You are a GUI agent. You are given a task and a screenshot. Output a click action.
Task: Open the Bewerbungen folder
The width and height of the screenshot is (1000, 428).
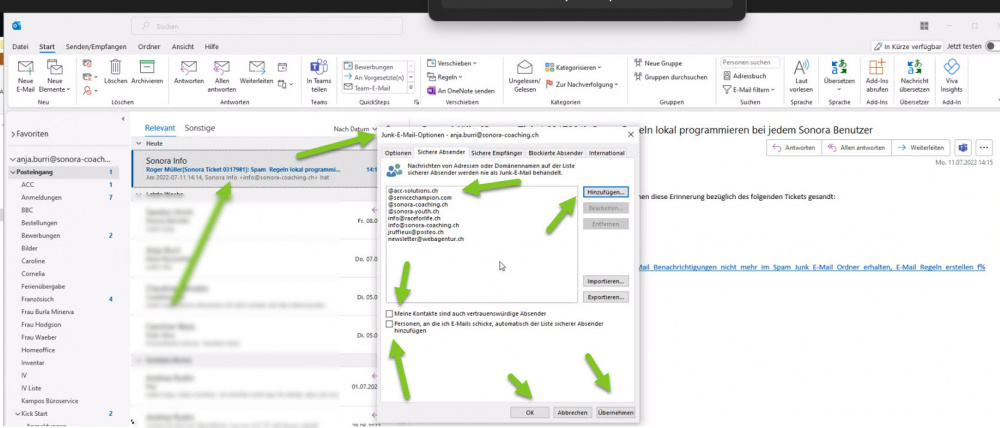[41, 235]
